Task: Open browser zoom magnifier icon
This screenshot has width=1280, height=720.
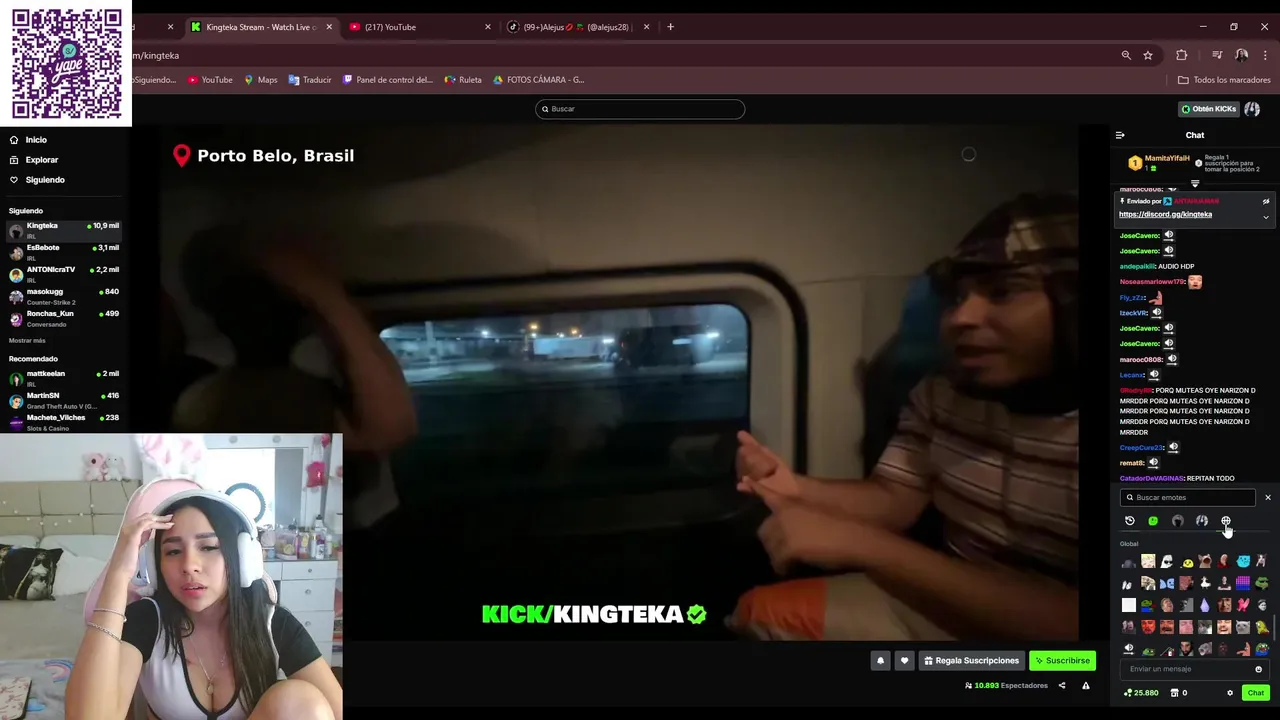Action: tap(1126, 55)
